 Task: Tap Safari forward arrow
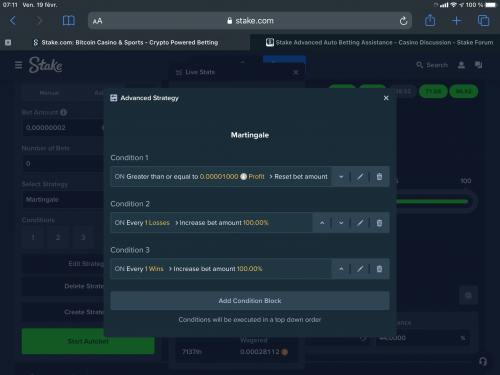click(39, 21)
